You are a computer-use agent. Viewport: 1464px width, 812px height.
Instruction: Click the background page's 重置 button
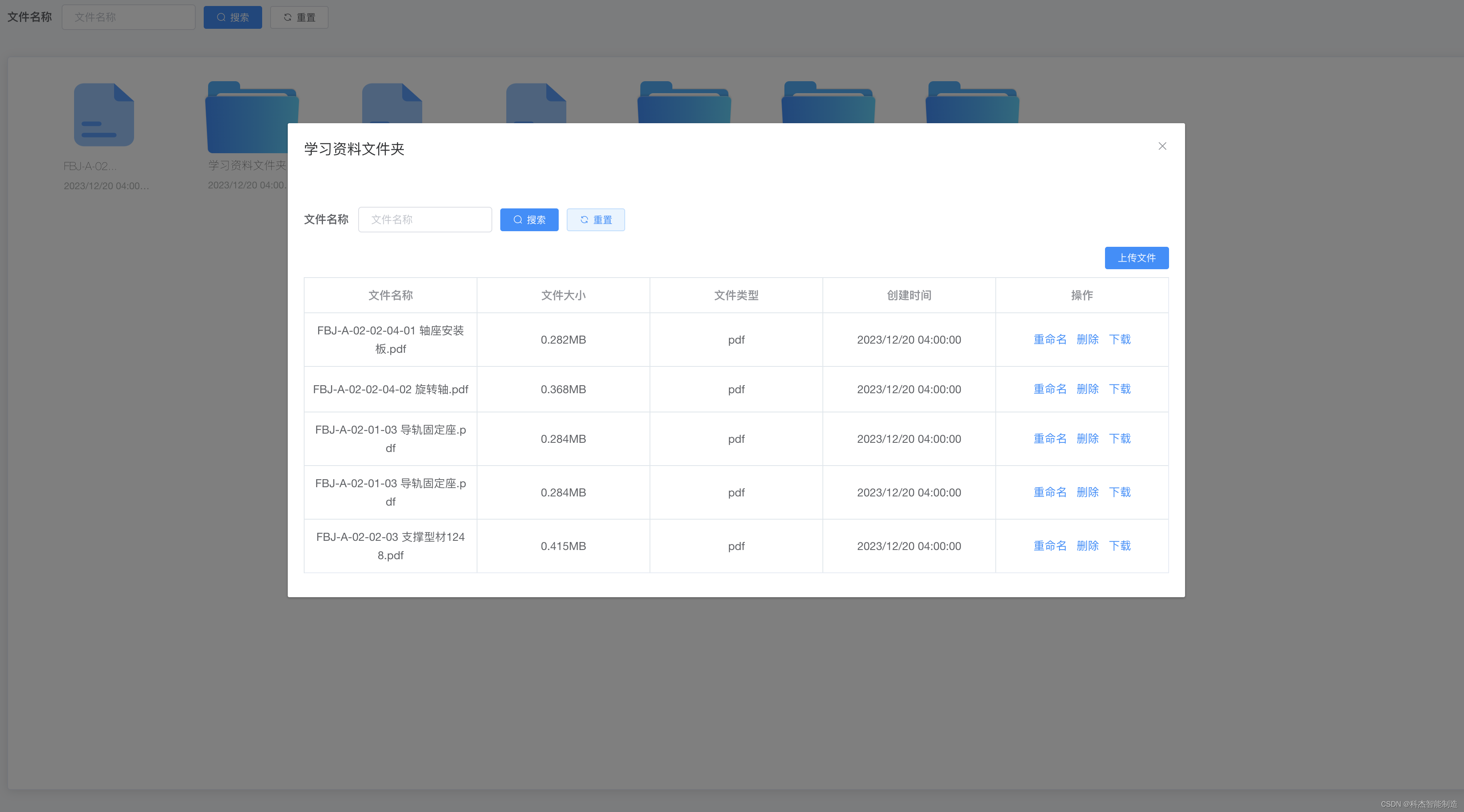pos(299,17)
